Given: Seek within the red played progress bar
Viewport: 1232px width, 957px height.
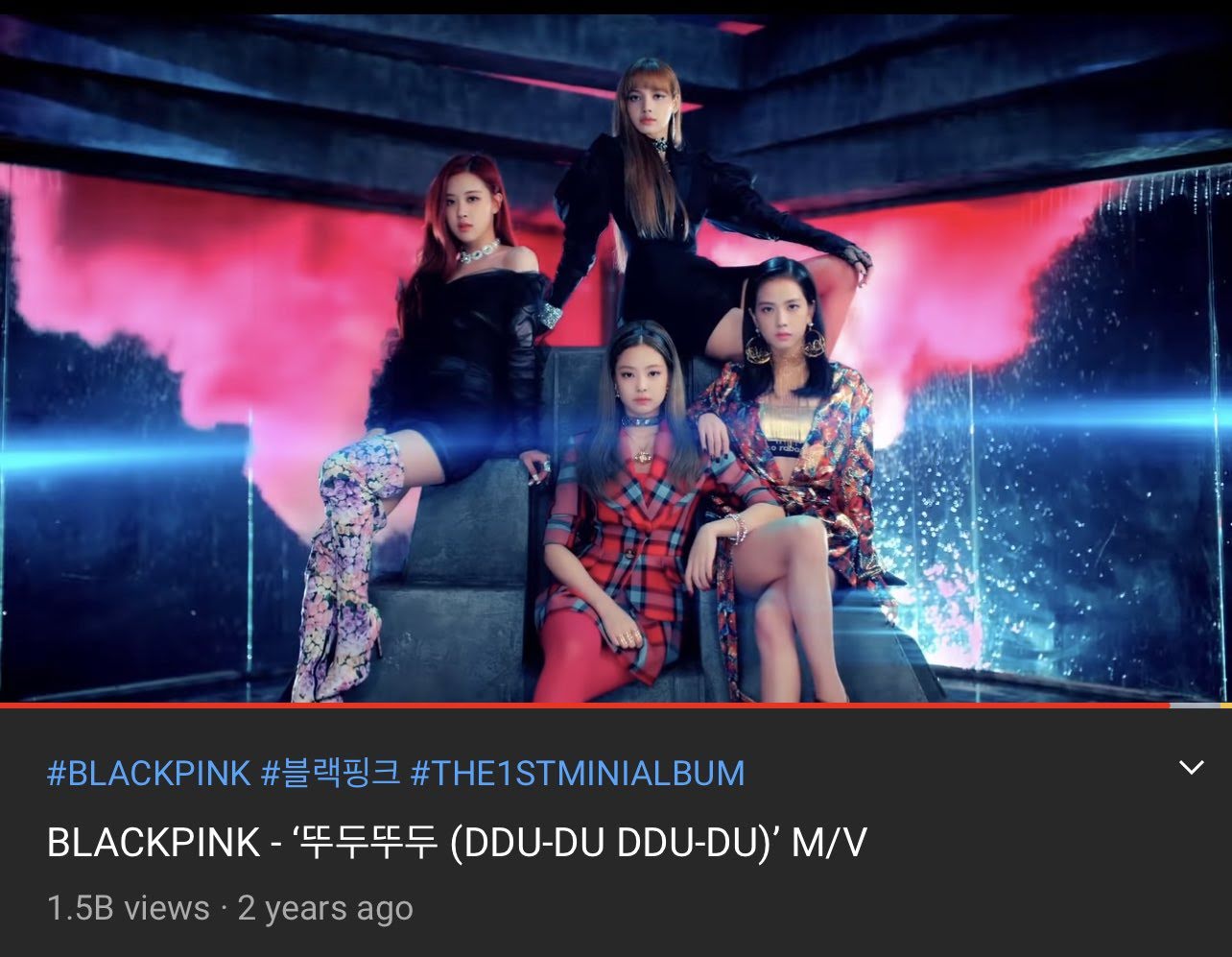Looking at the screenshot, I should (585, 706).
